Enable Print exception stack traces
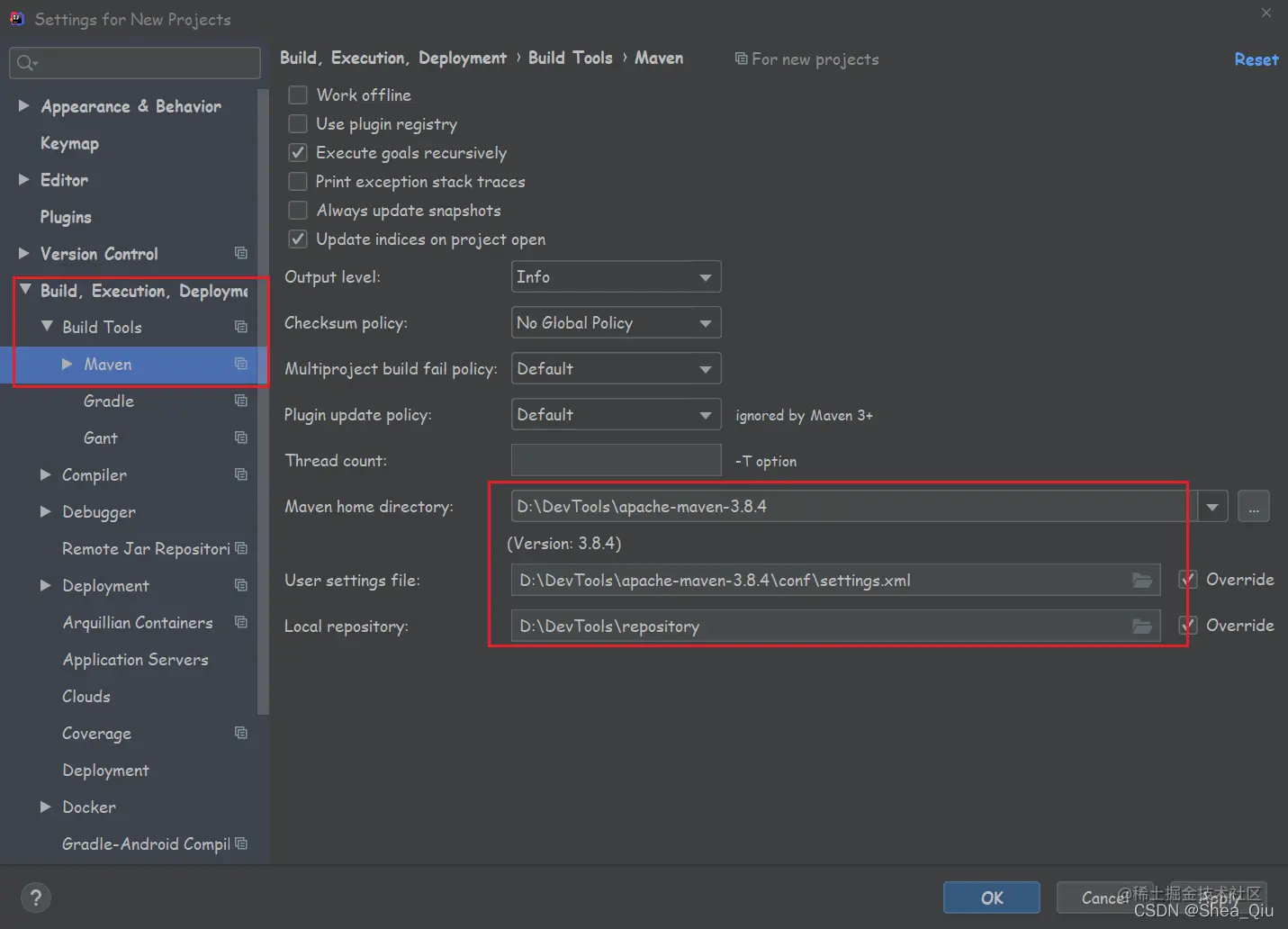1288x929 pixels. coord(298,181)
